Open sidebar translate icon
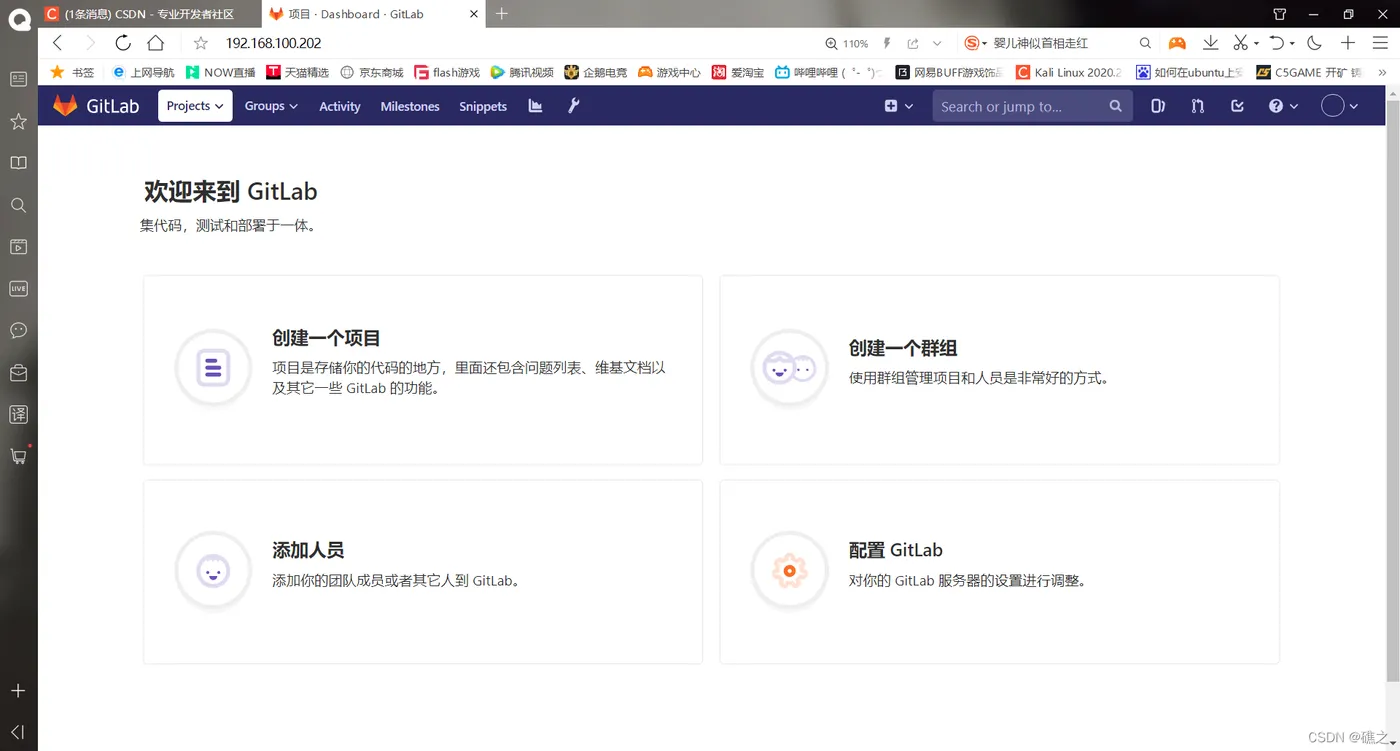The height and width of the screenshot is (751, 1400). coord(18,414)
